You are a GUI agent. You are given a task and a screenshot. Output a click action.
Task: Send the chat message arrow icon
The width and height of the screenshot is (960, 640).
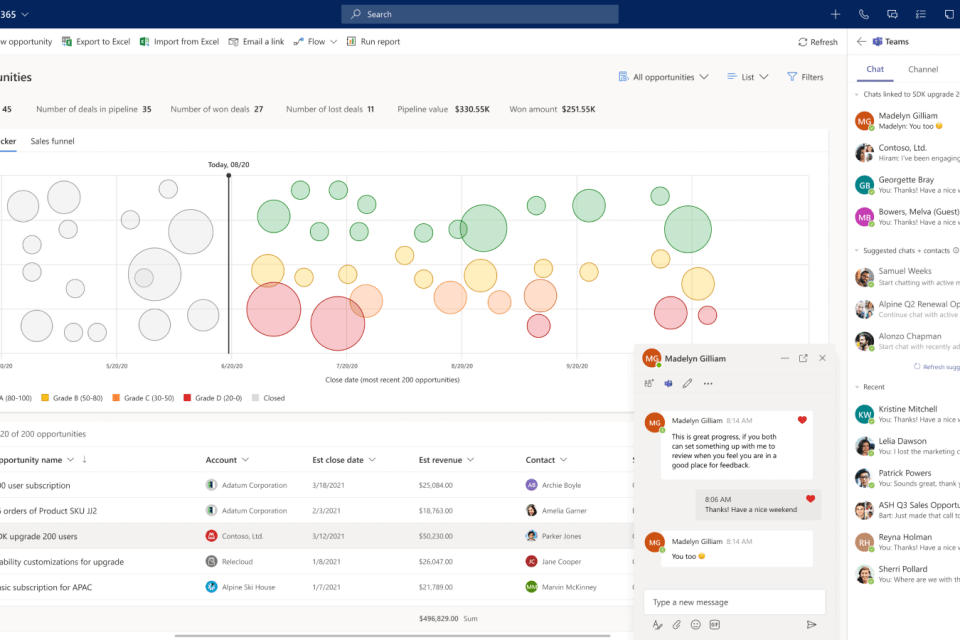(811, 625)
